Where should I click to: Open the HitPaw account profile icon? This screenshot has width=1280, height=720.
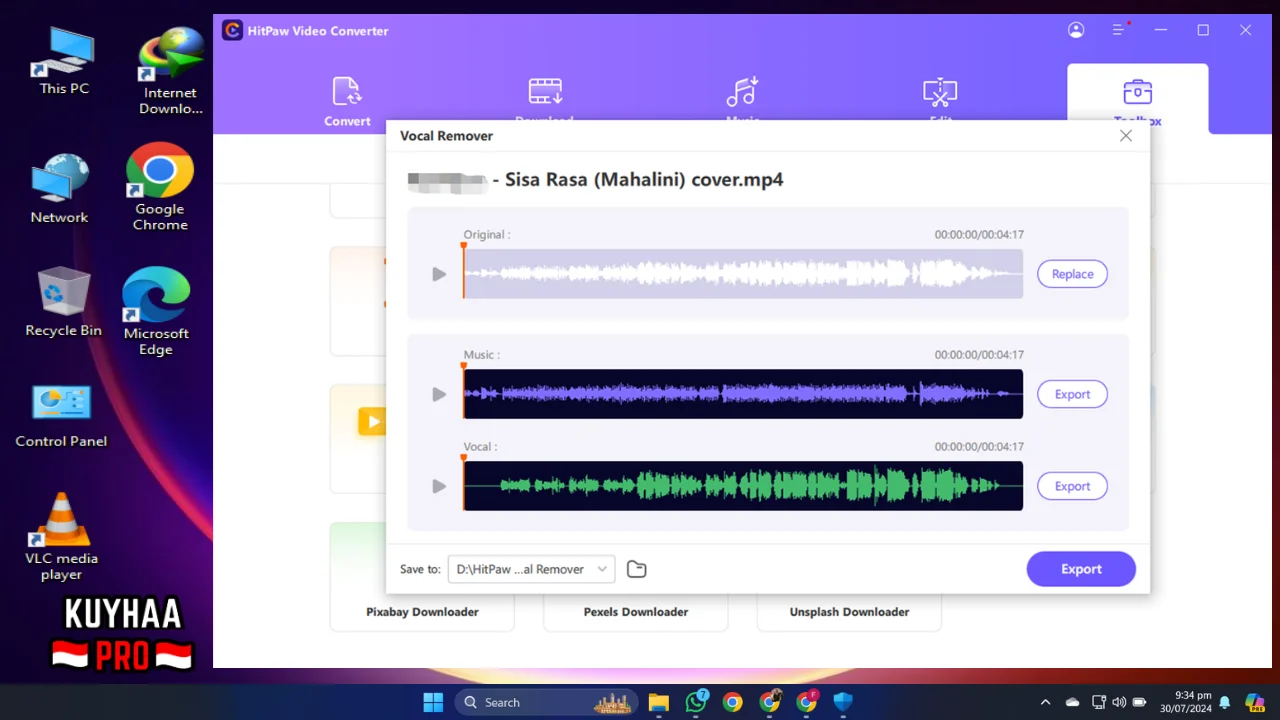click(x=1076, y=30)
